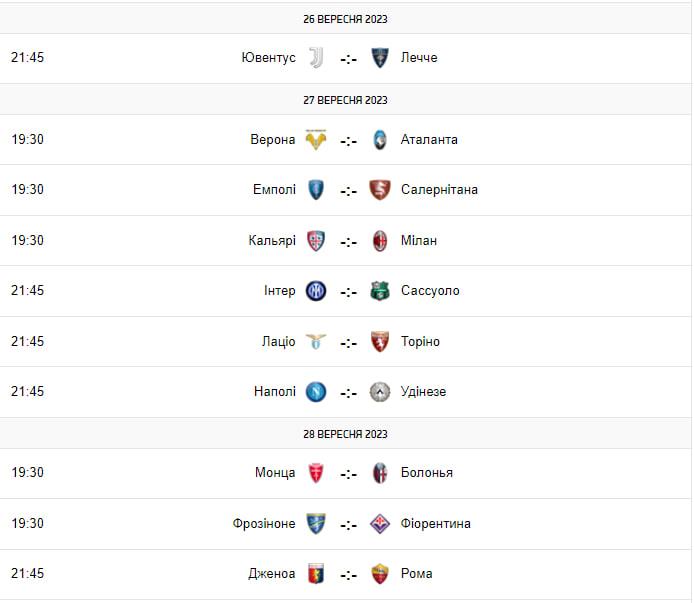Follow the Кальярі team name link
694x603 pixels.
pyautogui.click(x=272, y=240)
